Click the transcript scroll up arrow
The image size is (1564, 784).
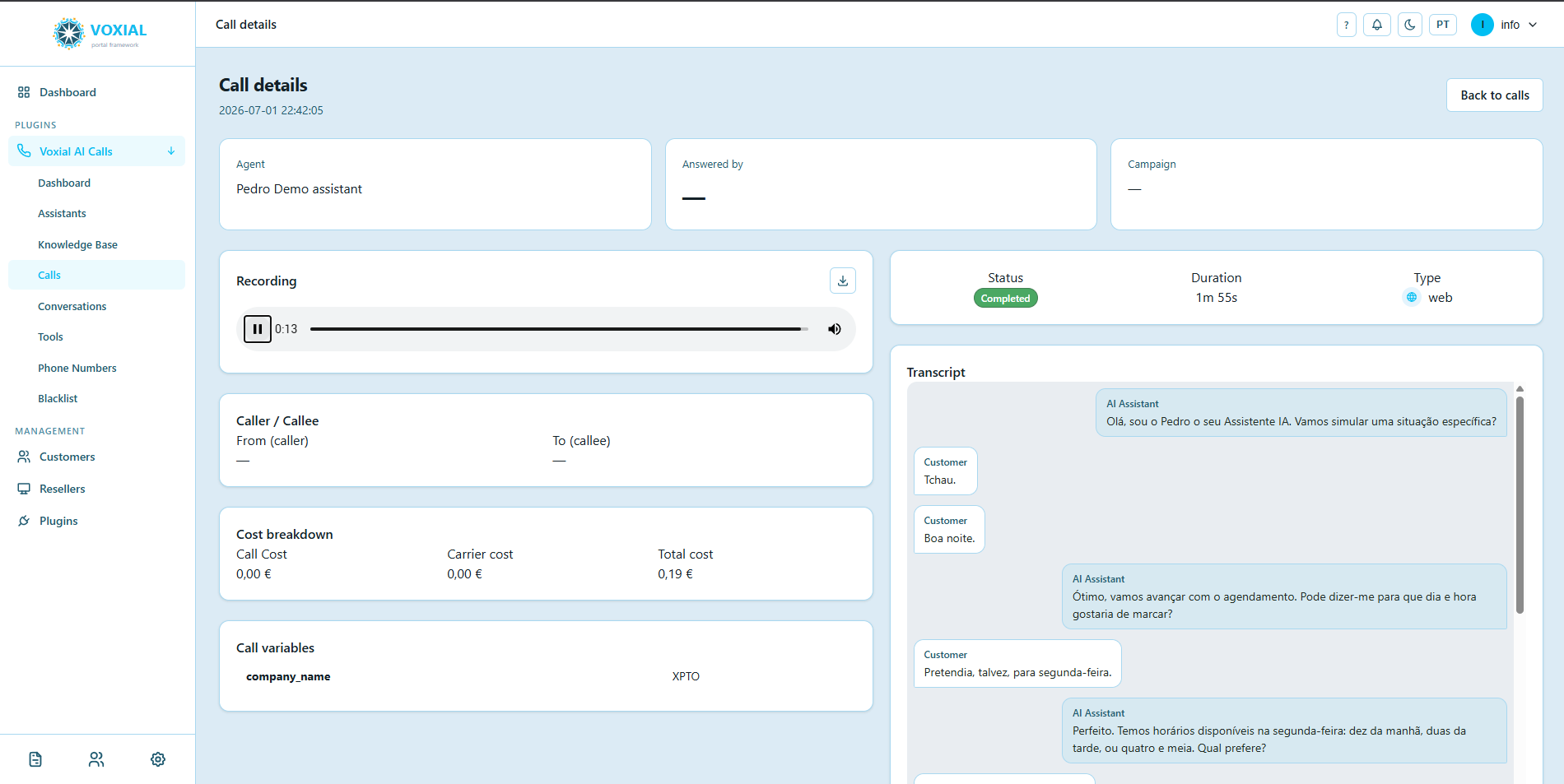point(1520,388)
